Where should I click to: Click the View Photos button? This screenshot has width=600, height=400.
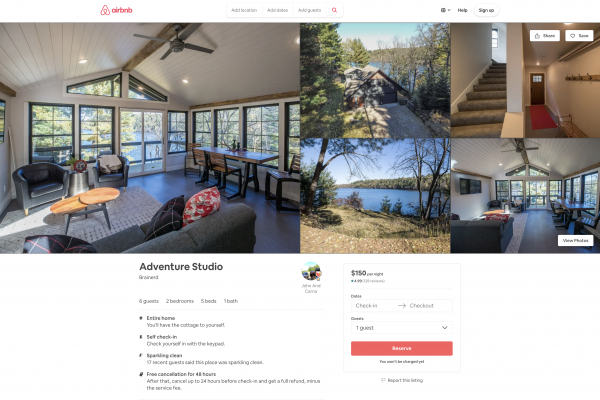[576, 240]
